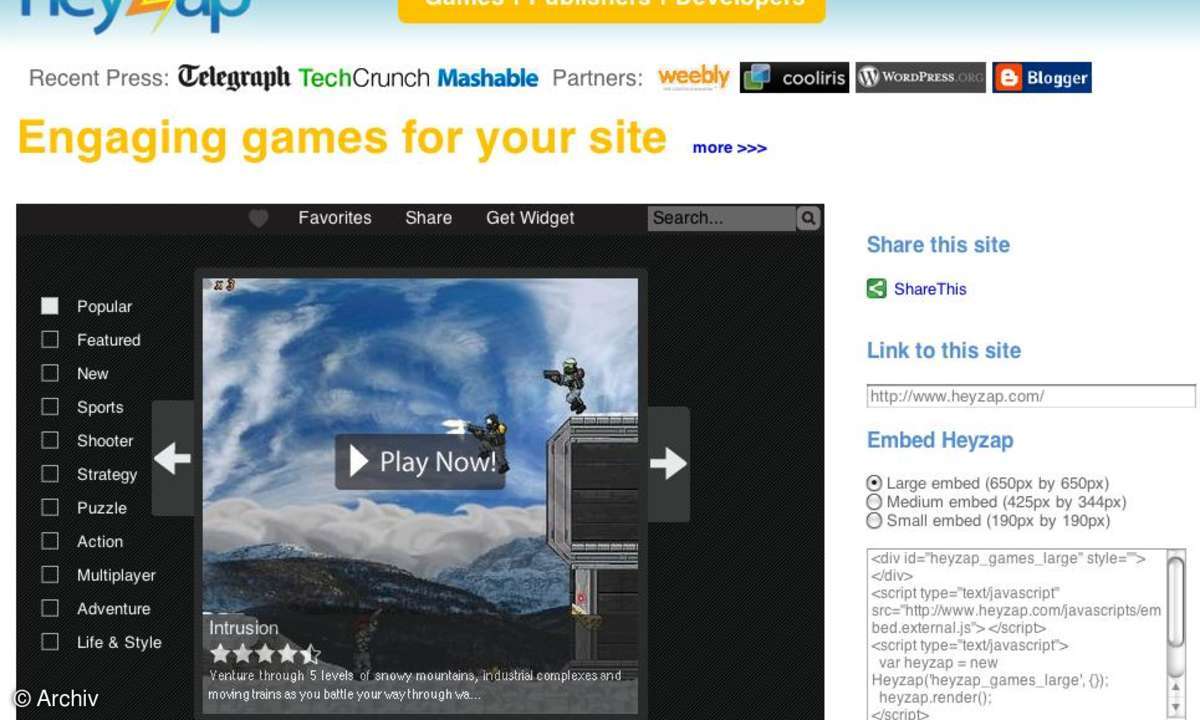The height and width of the screenshot is (720, 1200).
Task: Select Large embed radio option
Action: pos(874,483)
